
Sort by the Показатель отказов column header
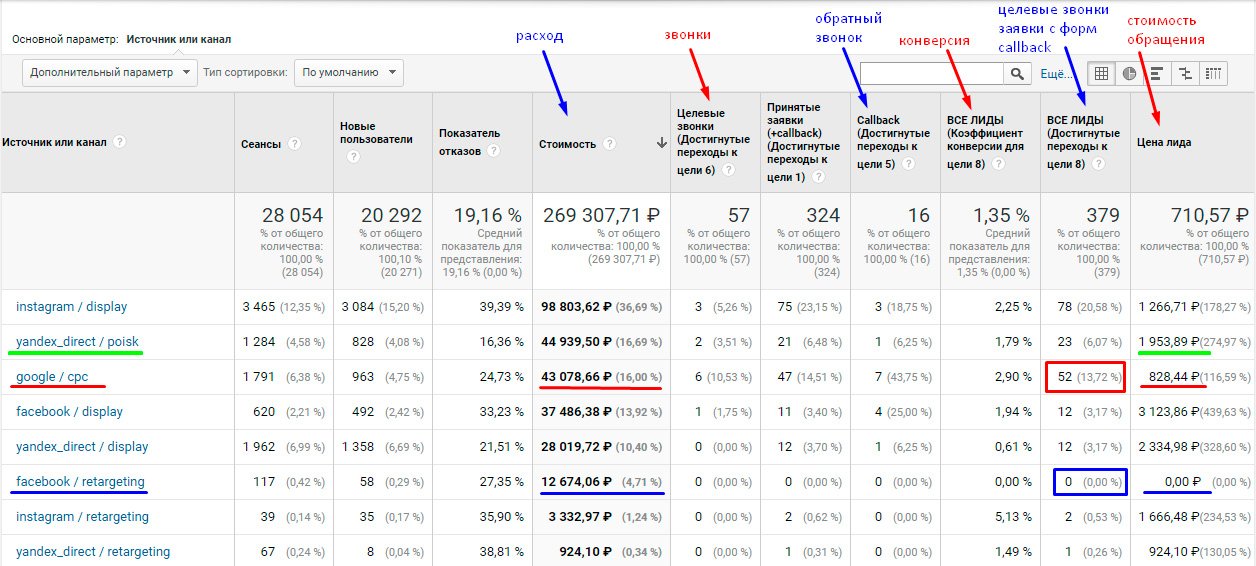pyautogui.click(x=472, y=142)
